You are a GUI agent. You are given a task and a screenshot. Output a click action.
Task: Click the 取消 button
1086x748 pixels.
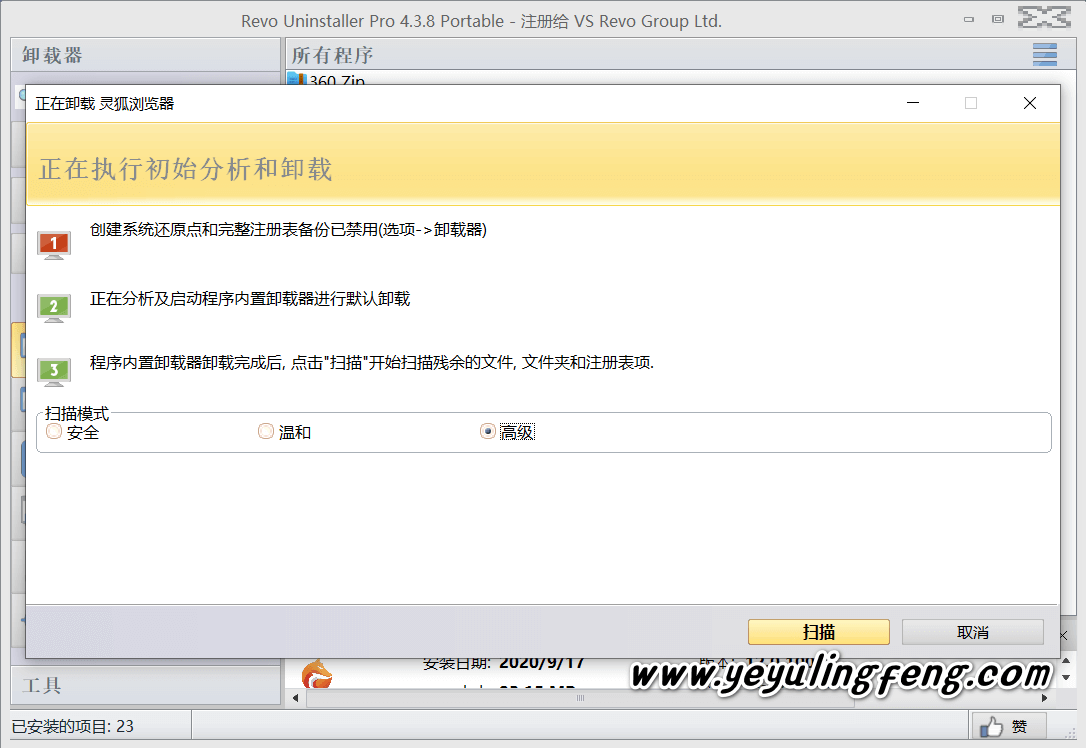(972, 632)
